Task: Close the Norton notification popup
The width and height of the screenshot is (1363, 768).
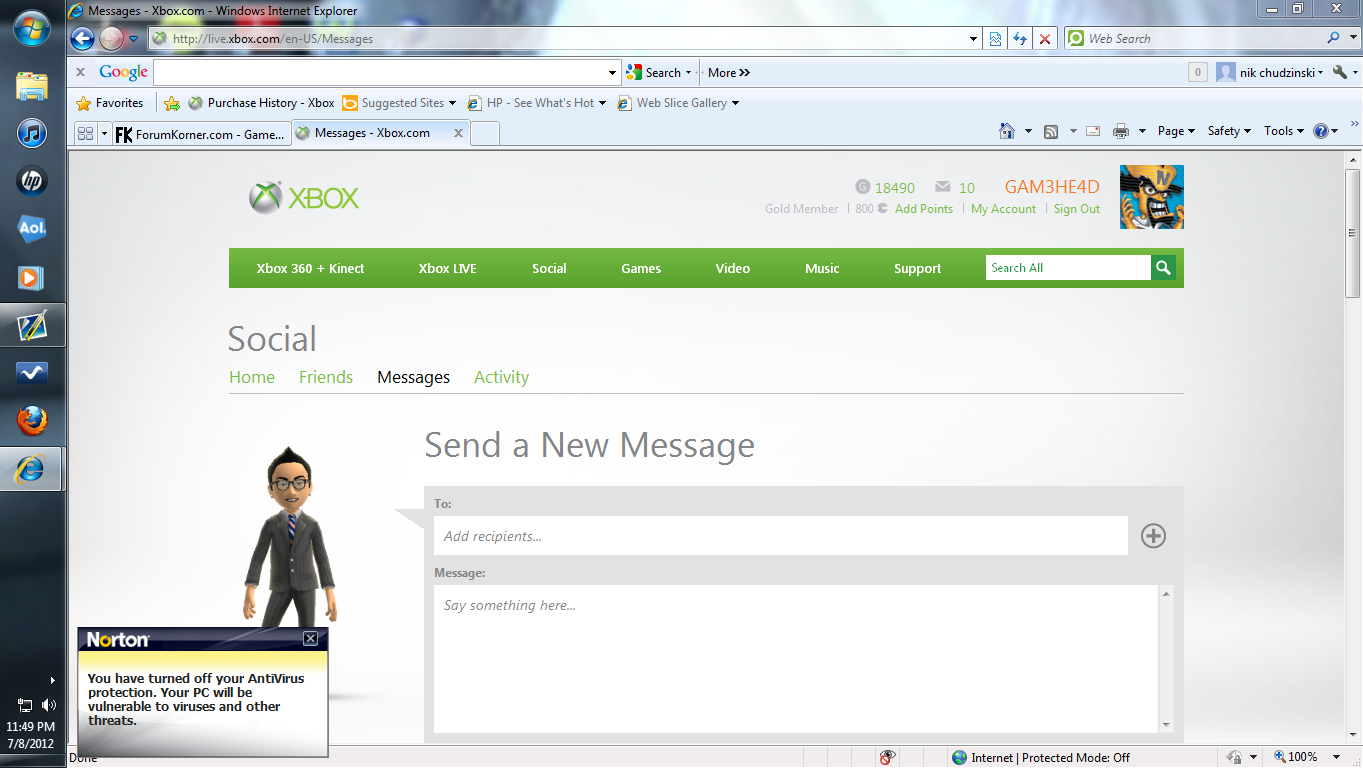Action: (x=311, y=639)
